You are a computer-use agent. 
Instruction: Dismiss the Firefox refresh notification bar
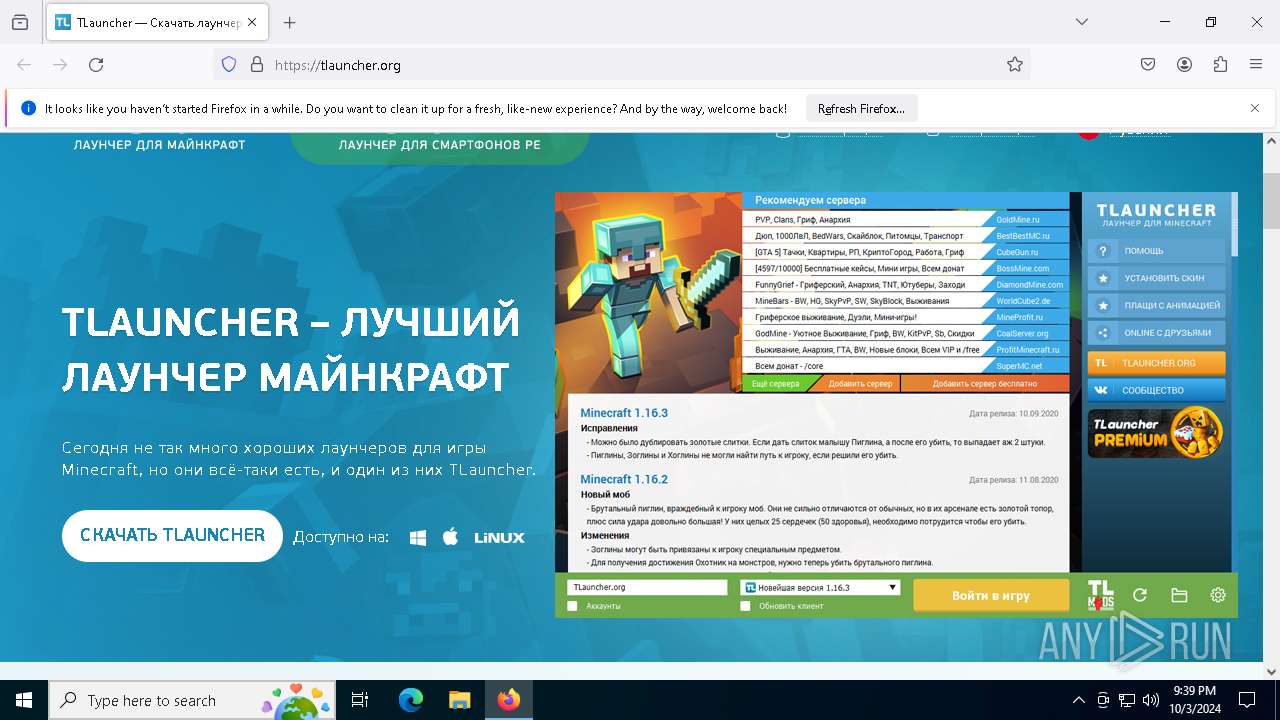pyautogui.click(x=1255, y=108)
